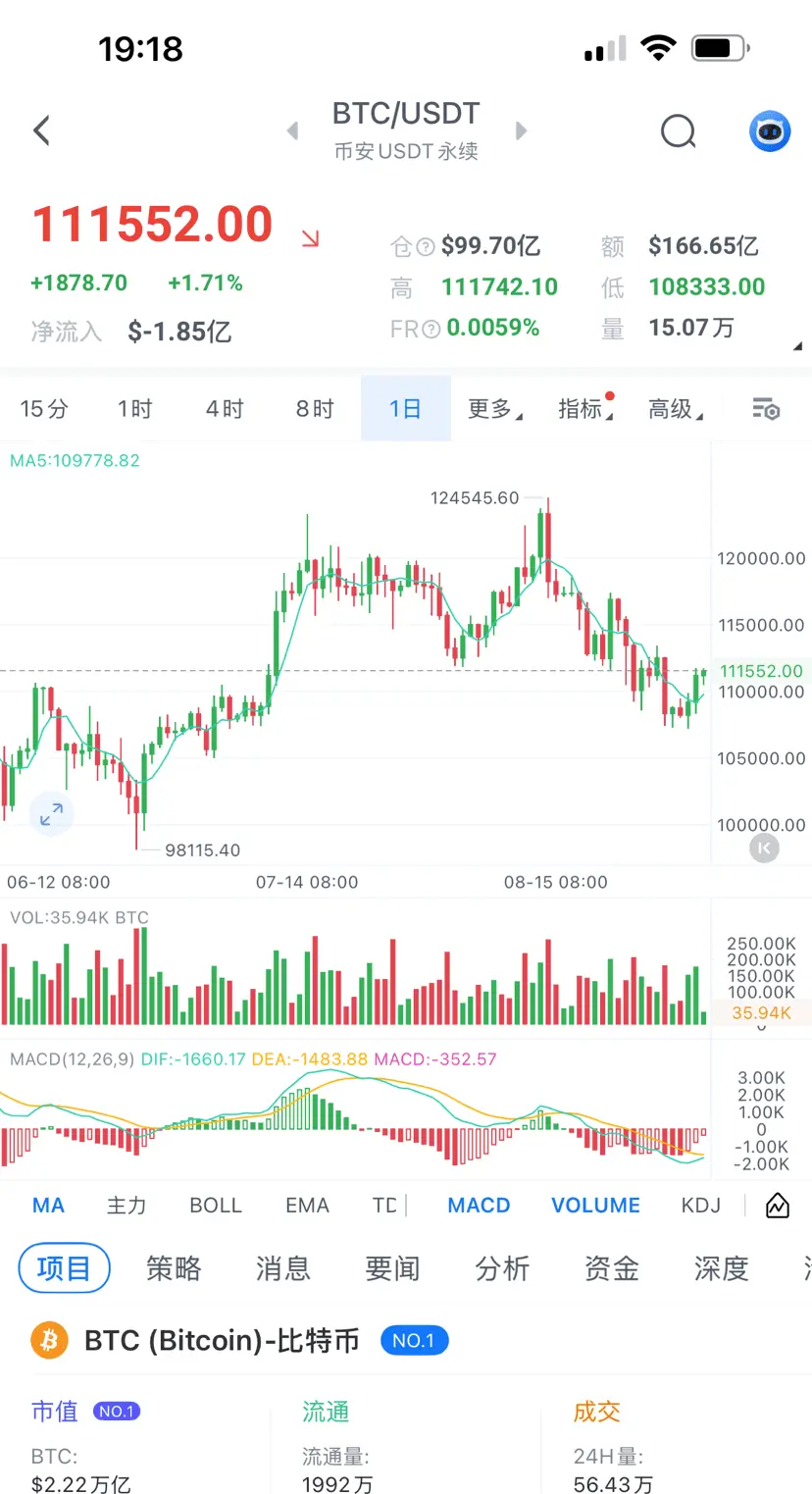The width and height of the screenshot is (812, 1494).
Task: Open the 要闻 tab
Action: [x=392, y=1269]
